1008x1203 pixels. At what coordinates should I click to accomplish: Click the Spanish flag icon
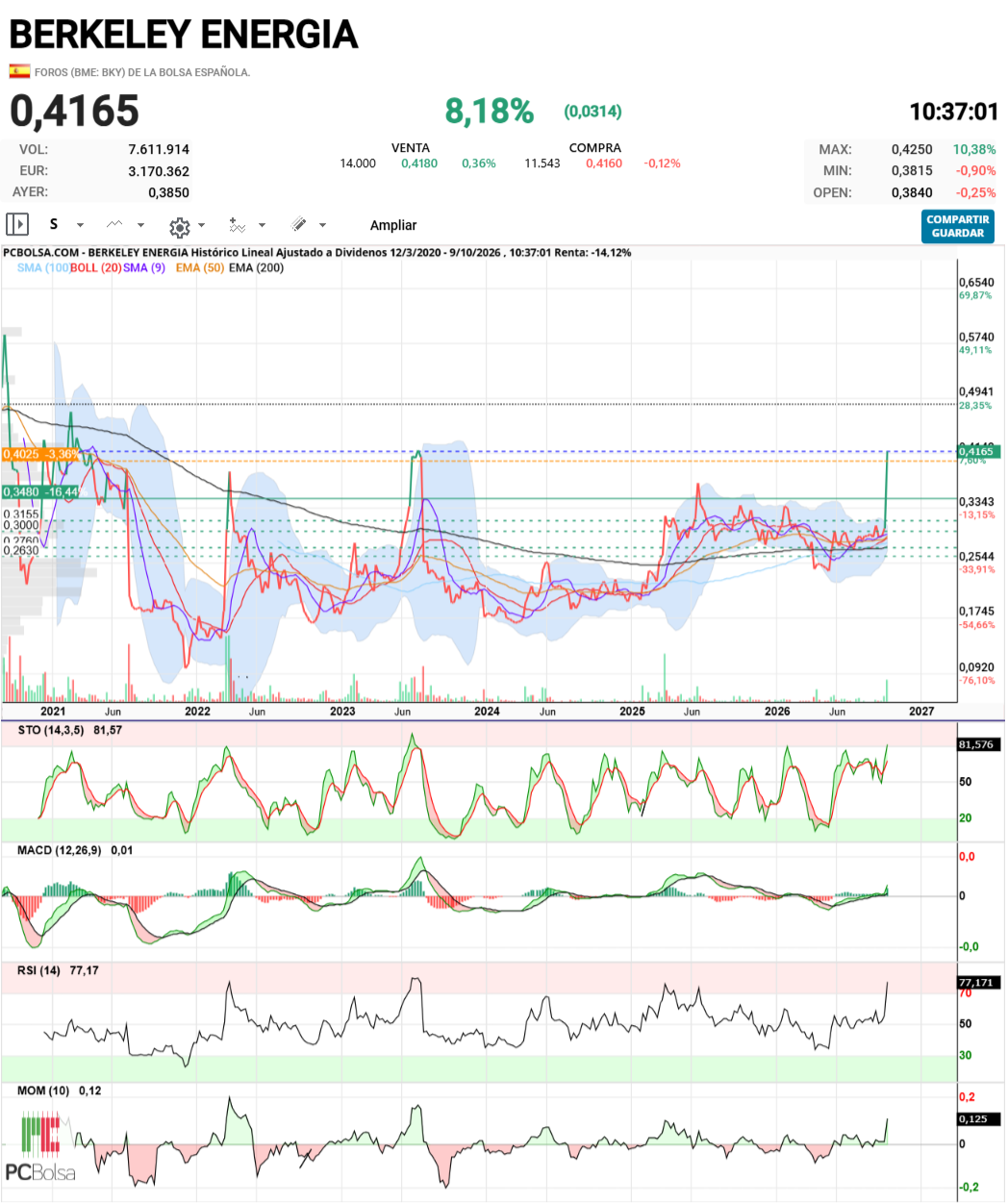click(19, 71)
